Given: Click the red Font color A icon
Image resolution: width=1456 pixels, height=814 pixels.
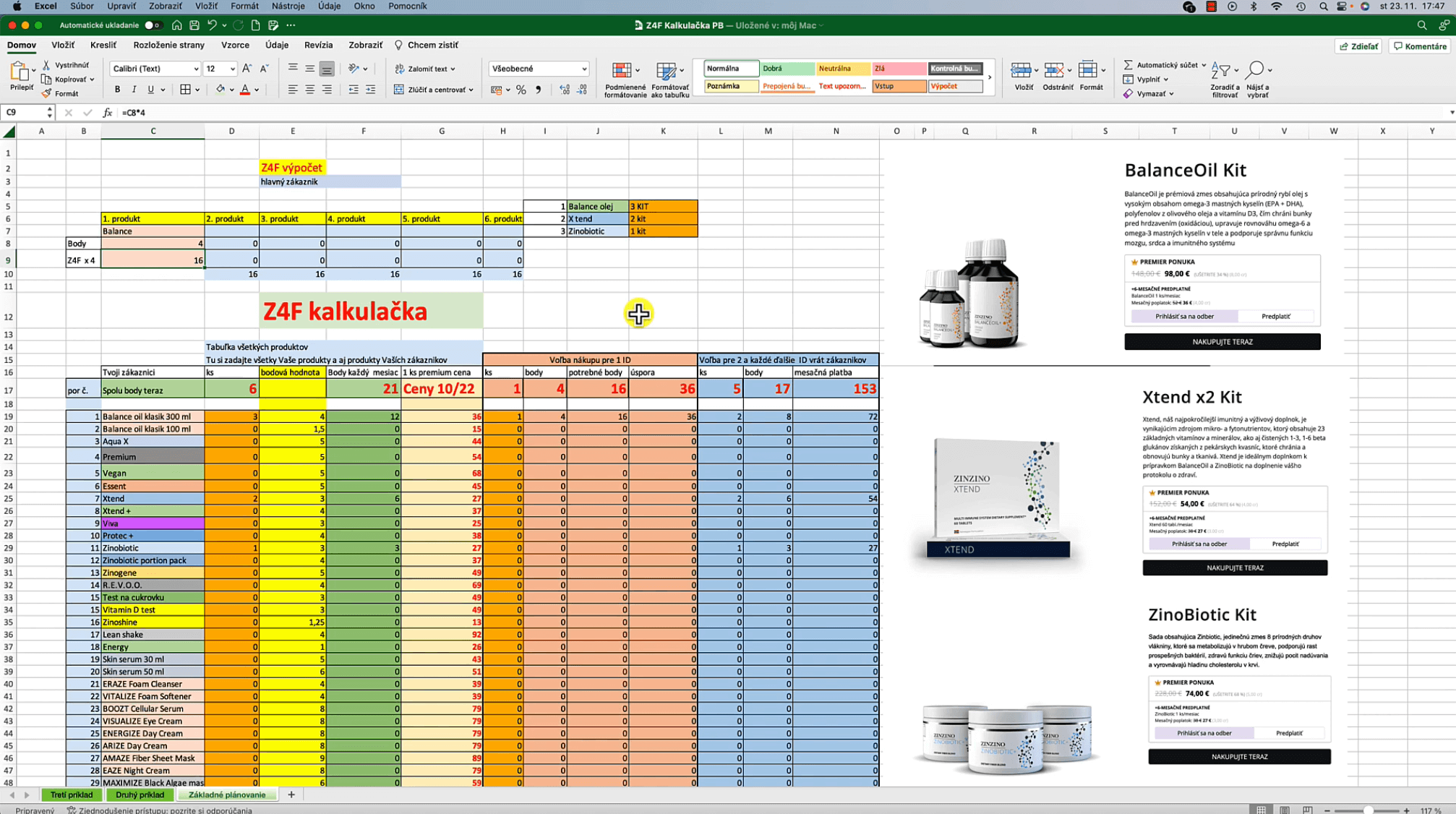Looking at the screenshot, I should [x=245, y=90].
